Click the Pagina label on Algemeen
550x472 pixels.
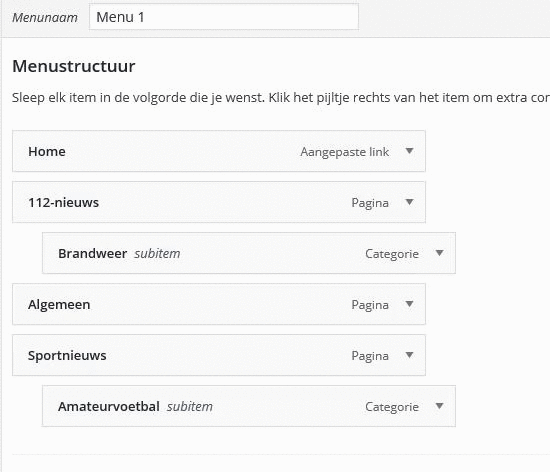tap(370, 305)
